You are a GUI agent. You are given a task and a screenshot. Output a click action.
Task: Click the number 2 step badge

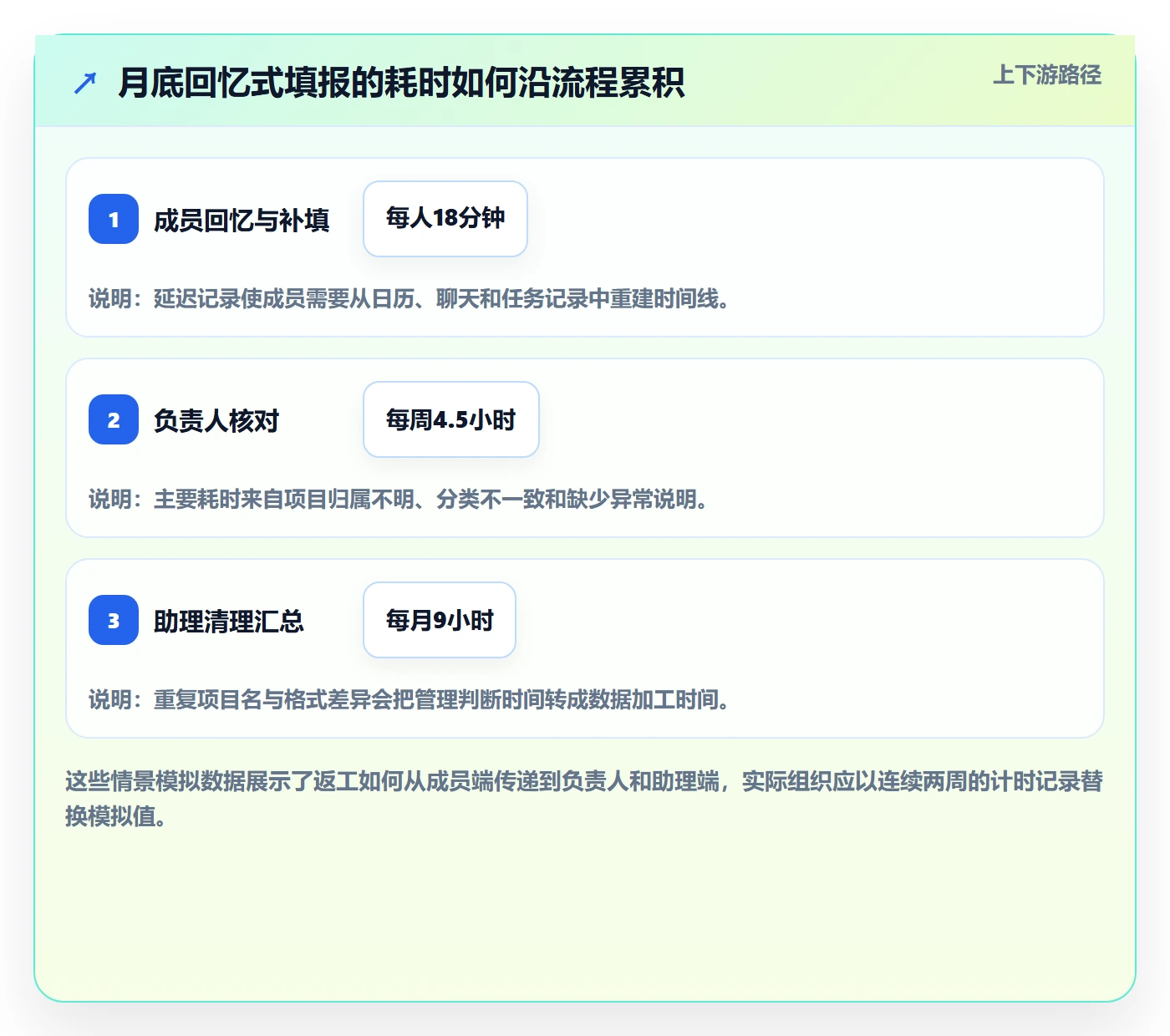(x=114, y=419)
